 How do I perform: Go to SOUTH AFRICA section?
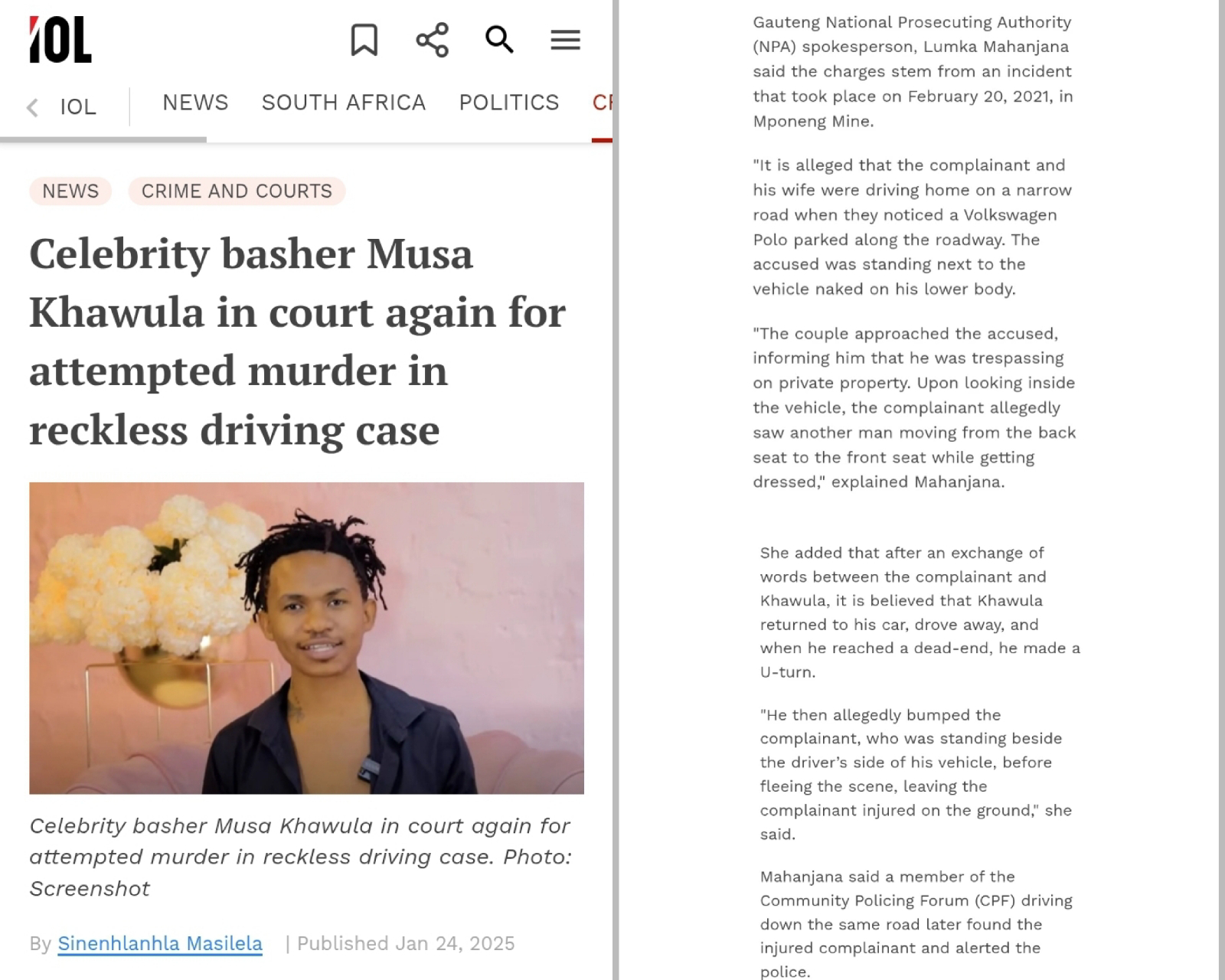click(x=344, y=103)
